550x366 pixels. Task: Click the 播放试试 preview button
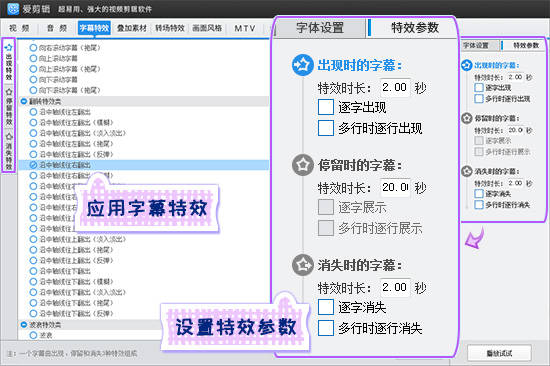click(x=499, y=353)
